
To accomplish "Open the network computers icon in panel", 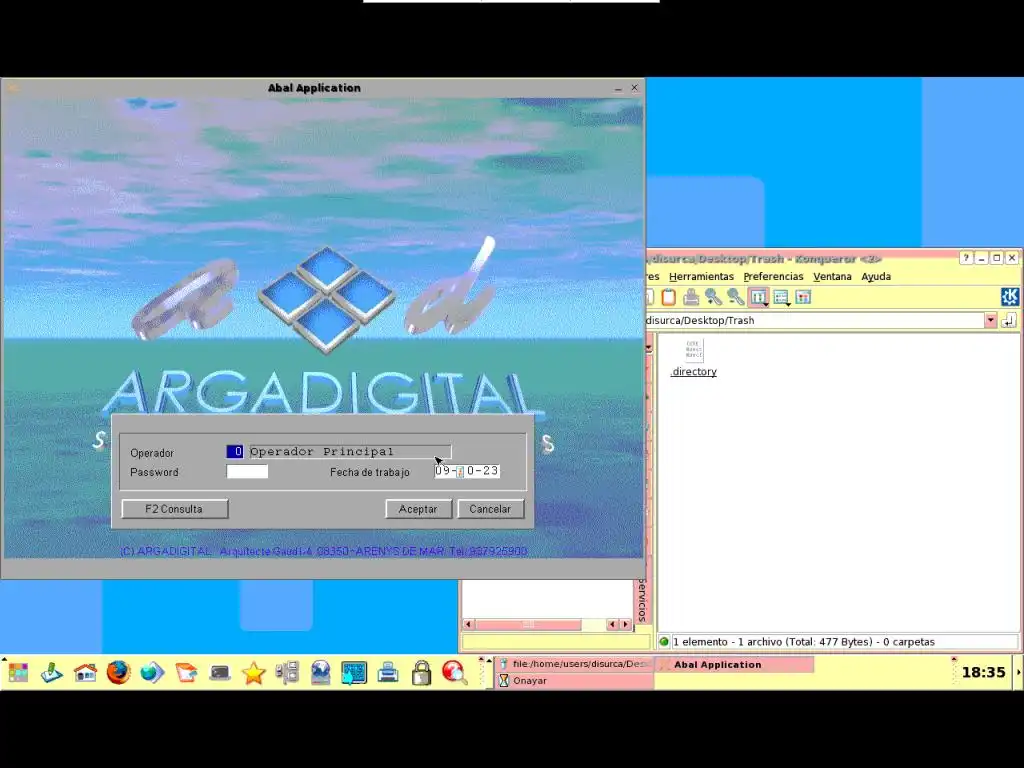I will point(287,673).
